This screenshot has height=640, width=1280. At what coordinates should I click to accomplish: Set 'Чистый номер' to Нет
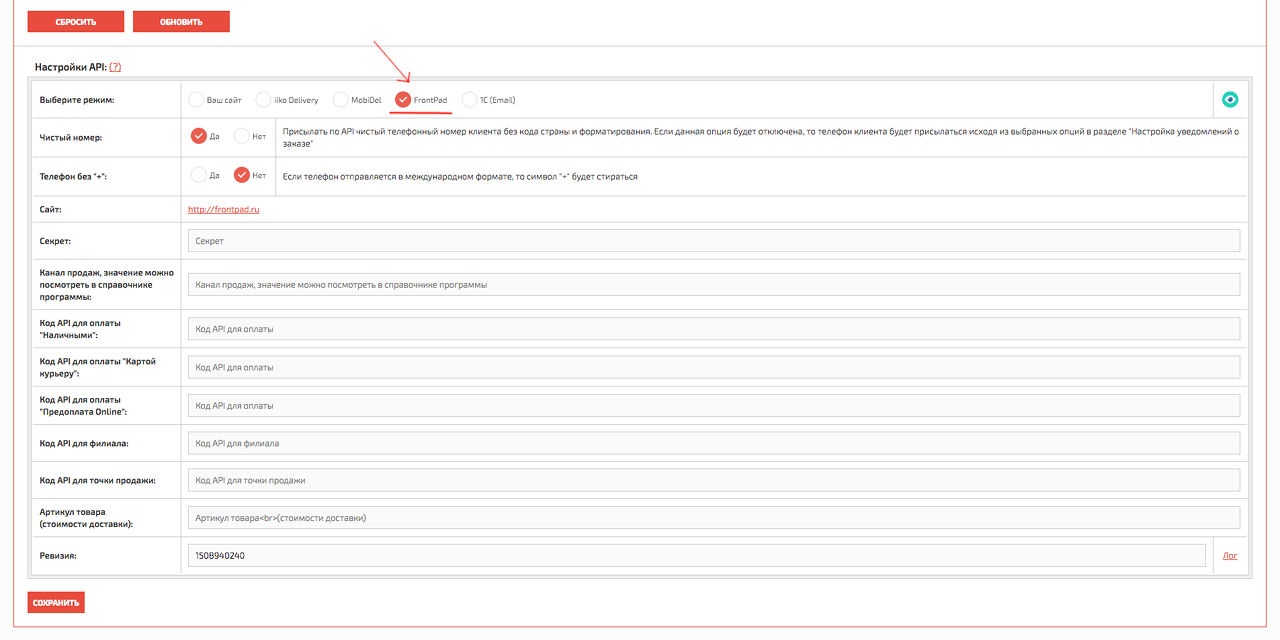[x=241, y=136]
